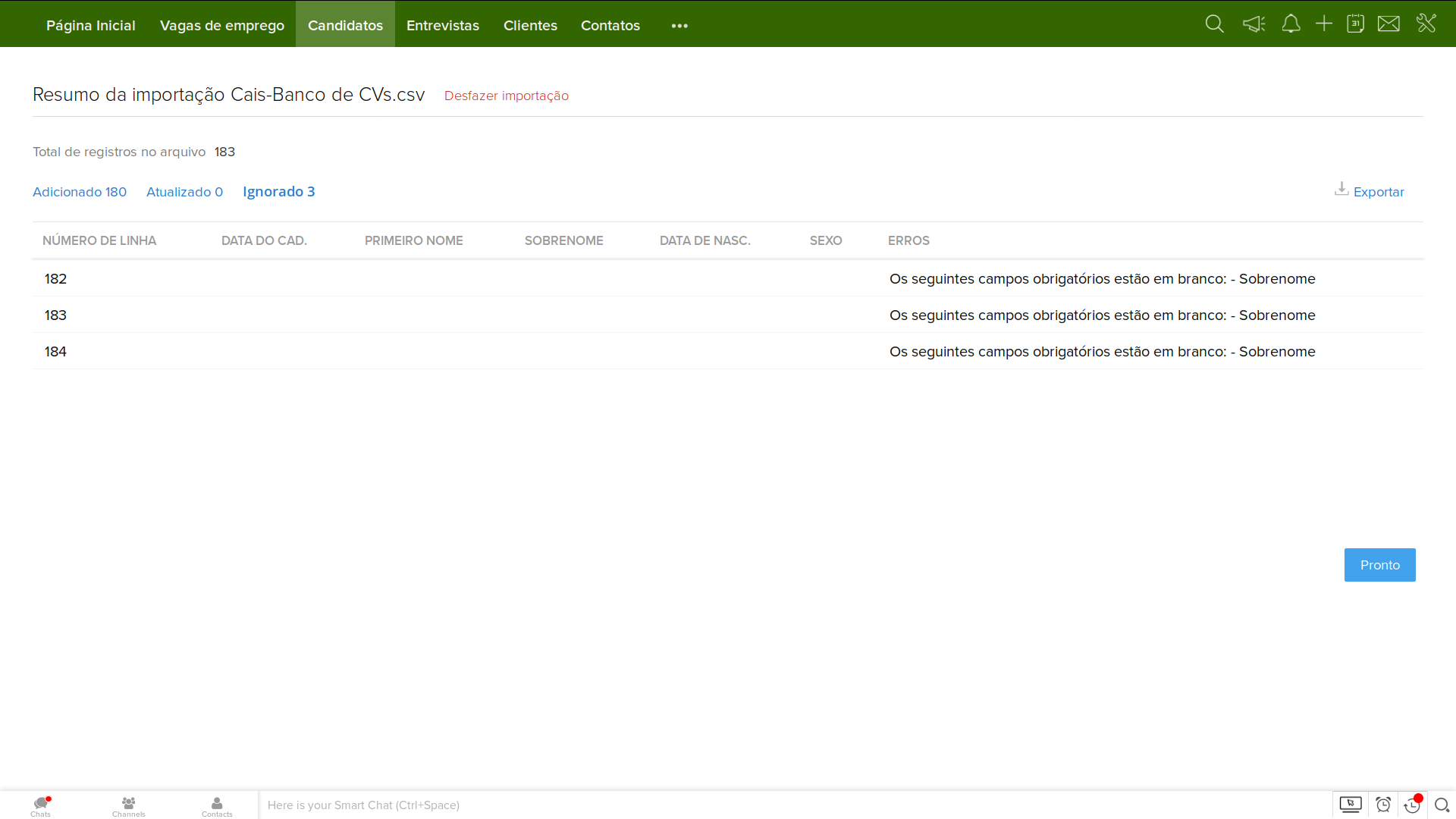Switch to Vagas de emprego tab
Viewport: 1456px width, 819px height.
point(221,26)
